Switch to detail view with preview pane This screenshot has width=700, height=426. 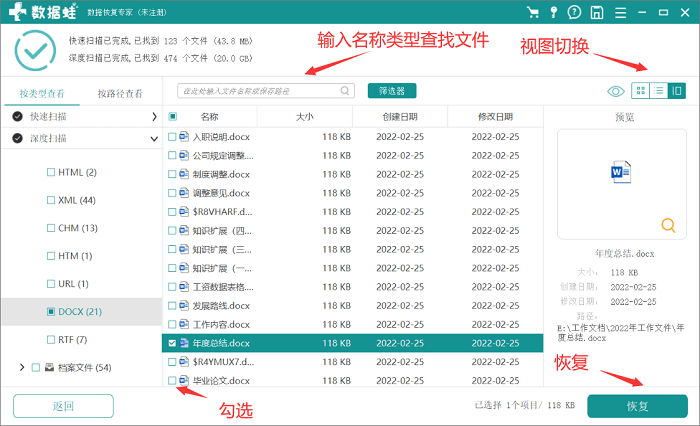[677, 91]
